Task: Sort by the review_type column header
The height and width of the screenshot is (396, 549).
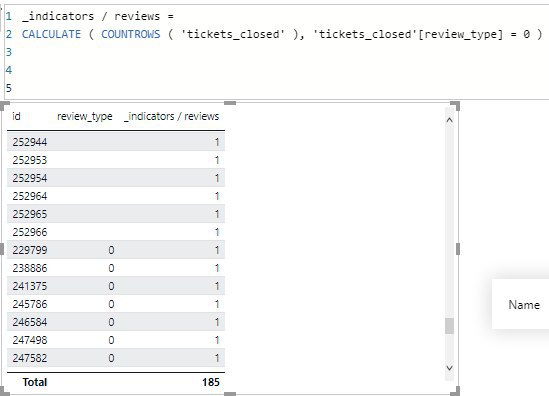Action: pyautogui.click(x=85, y=116)
